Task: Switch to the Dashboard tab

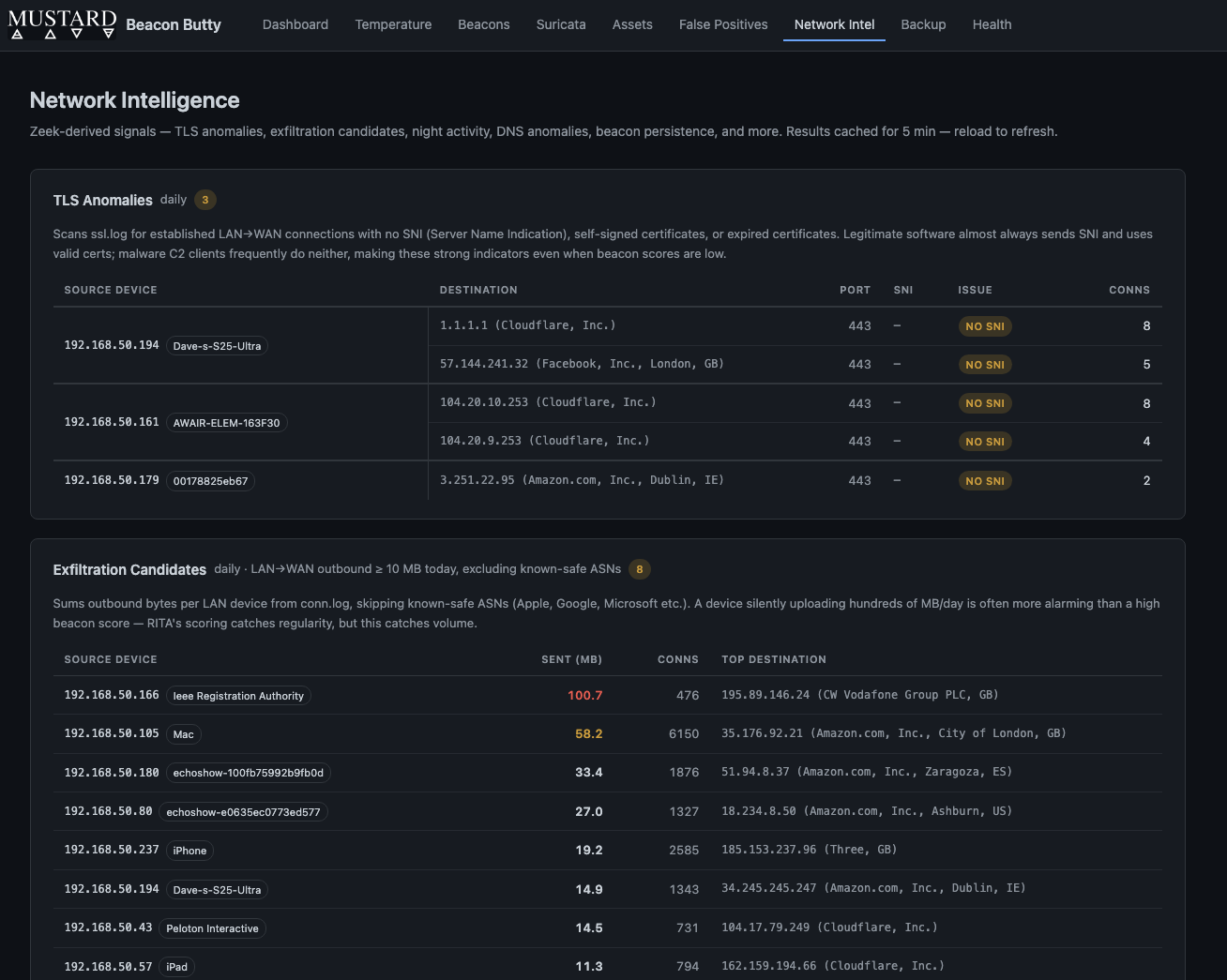Action: click(295, 24)
